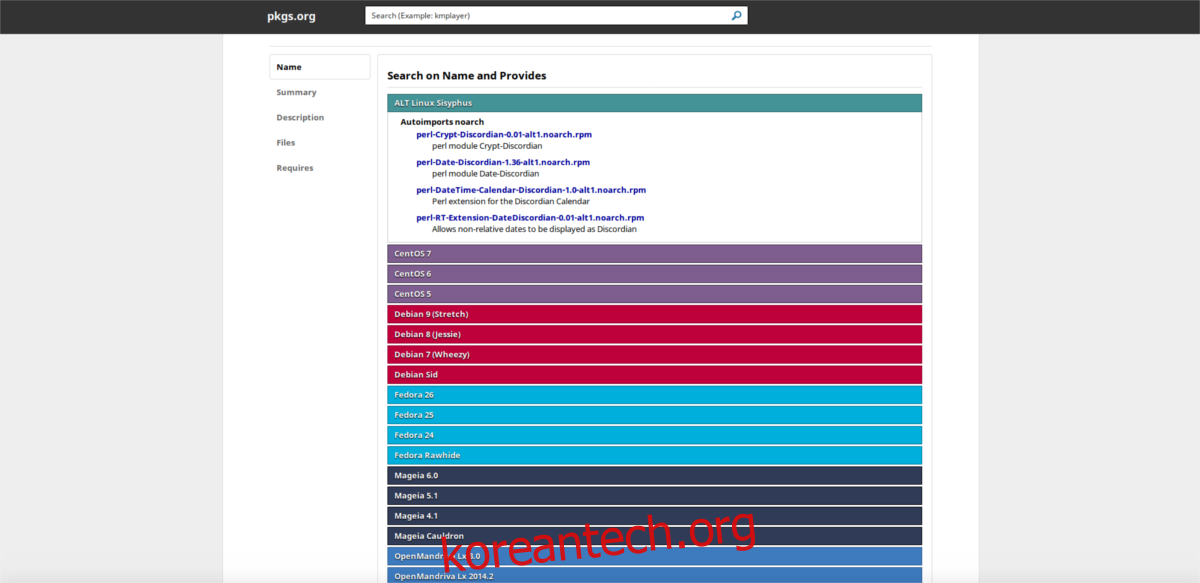Click the search magnifier icon
Screen dimensions: 1200x583
pyautogui.click(x=736, y=16)
